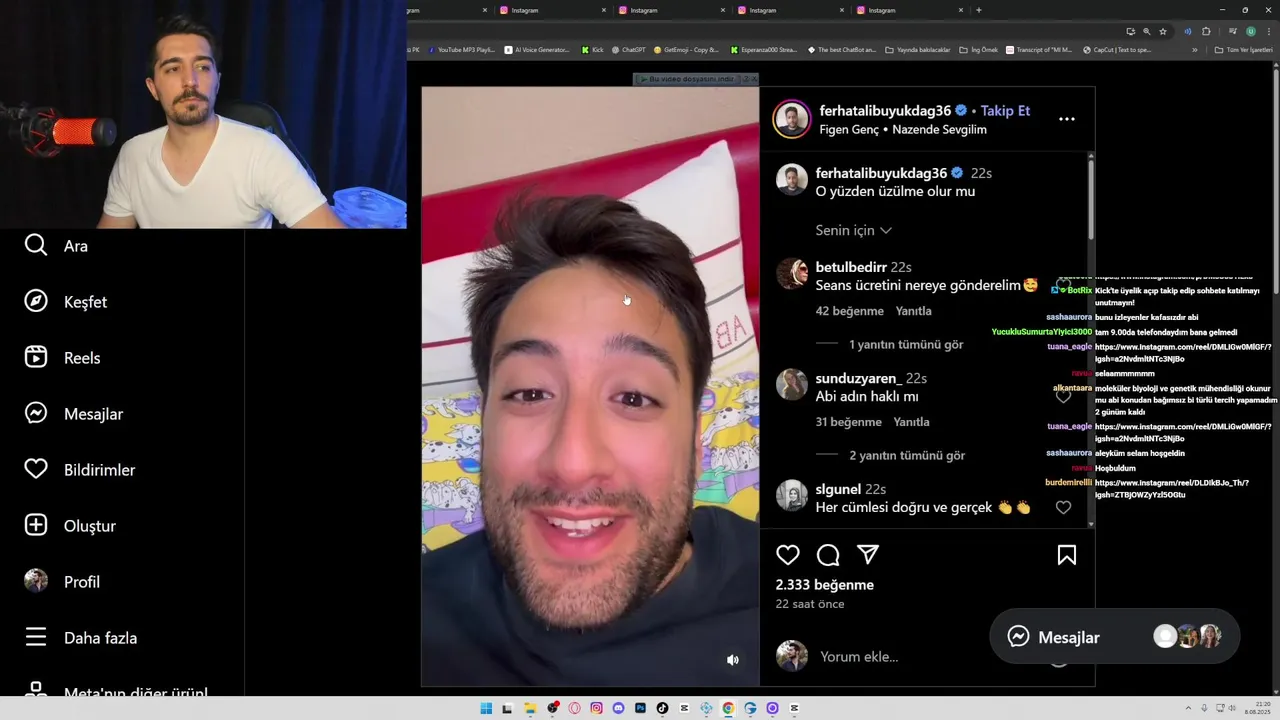The width and height of the screenshot is (1280, 720).
Task: Open TikTok from taskbar
Action: pos(662,708)
